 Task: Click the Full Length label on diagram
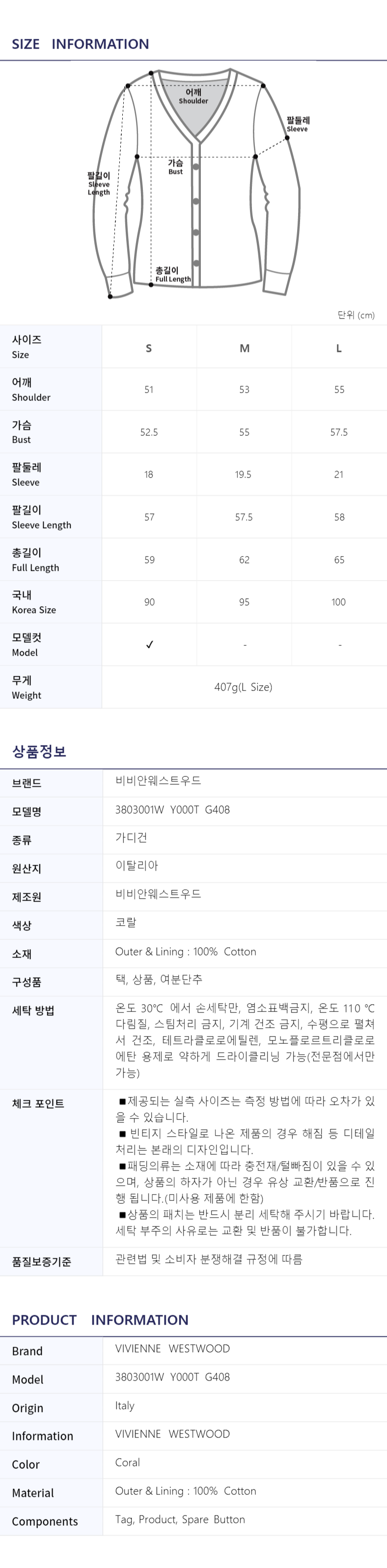pos(172,274)
